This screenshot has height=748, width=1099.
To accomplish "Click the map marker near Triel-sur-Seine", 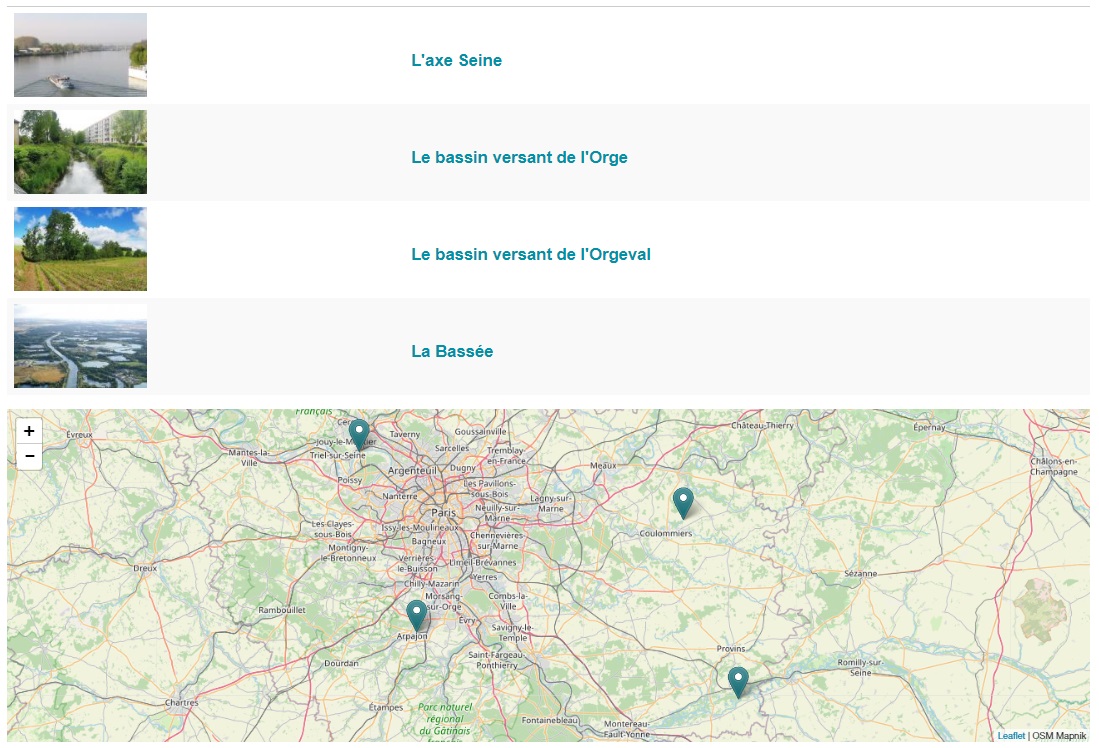I will [359, 434].
